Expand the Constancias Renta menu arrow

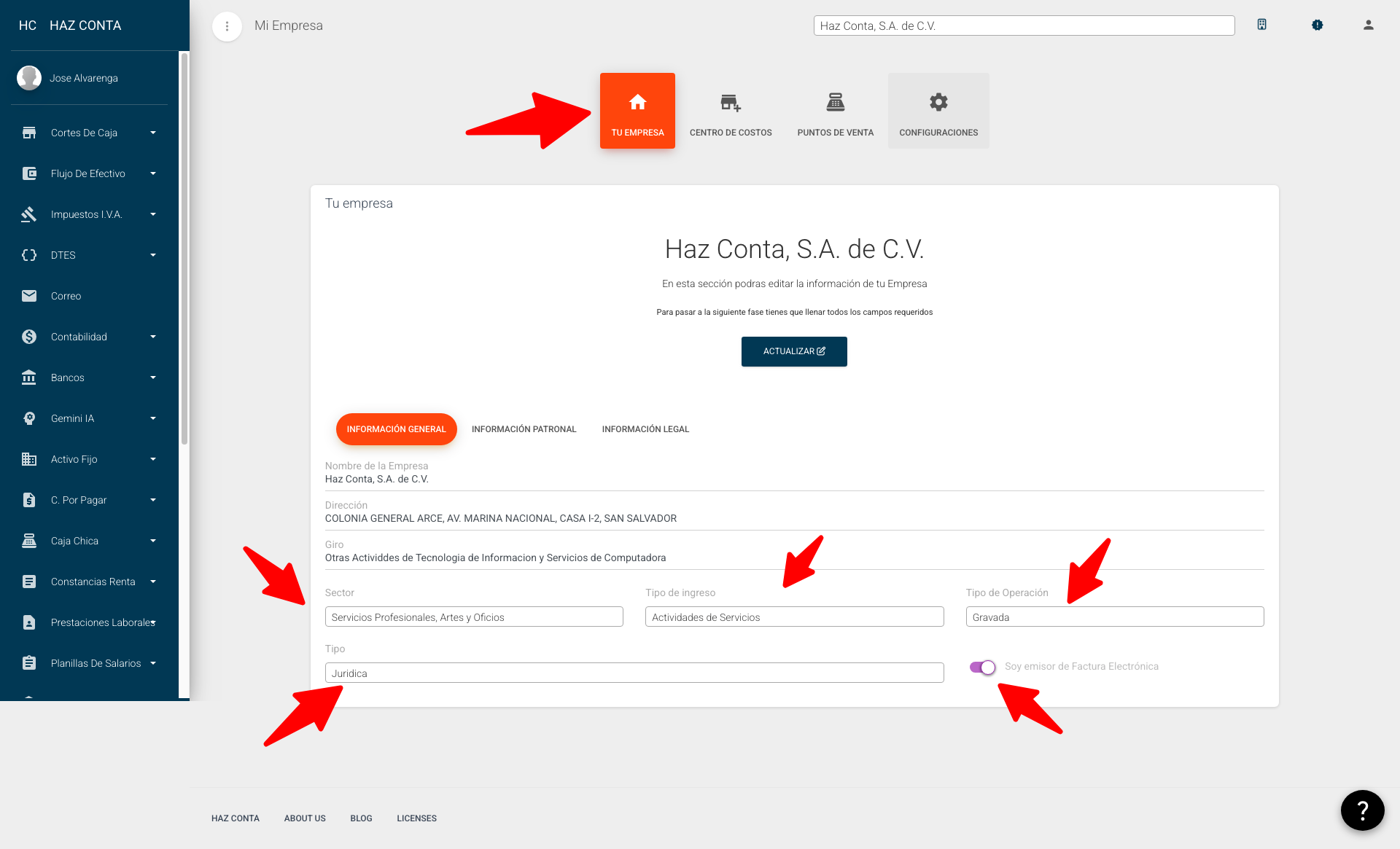[x=153, y=582]
